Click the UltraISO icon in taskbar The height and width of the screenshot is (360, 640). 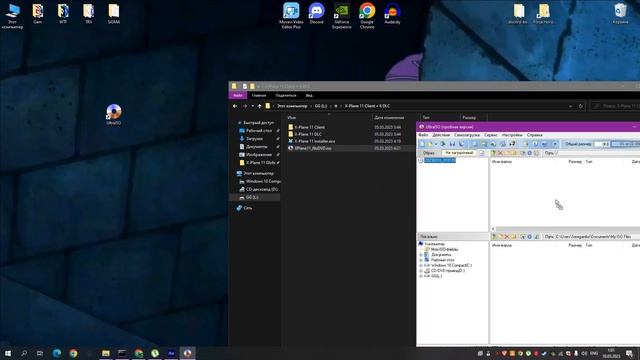pyautogui.click(x=187, y=353)
